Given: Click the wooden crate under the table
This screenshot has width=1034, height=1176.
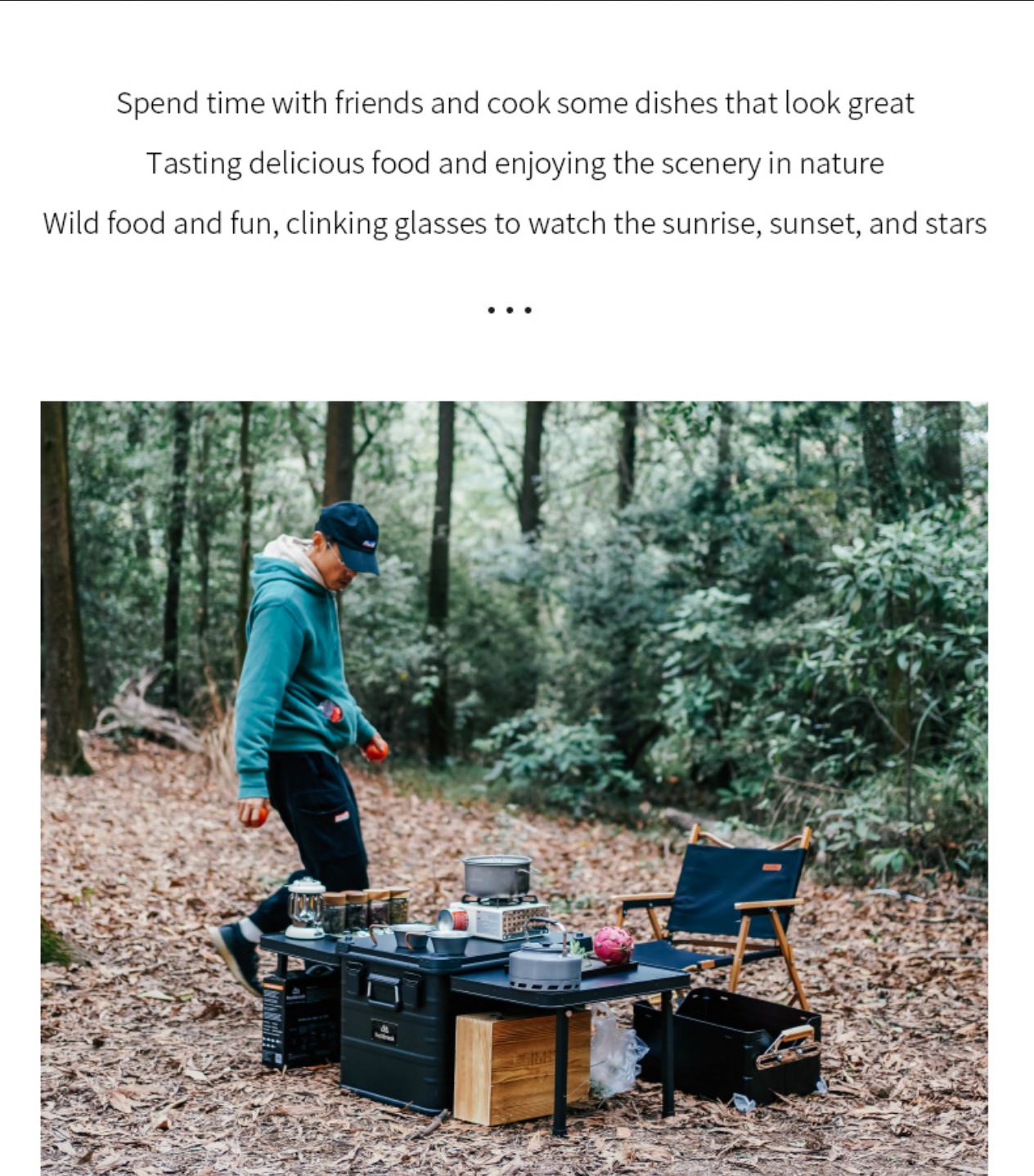Looking at the screenshot, I should 522,1067.
